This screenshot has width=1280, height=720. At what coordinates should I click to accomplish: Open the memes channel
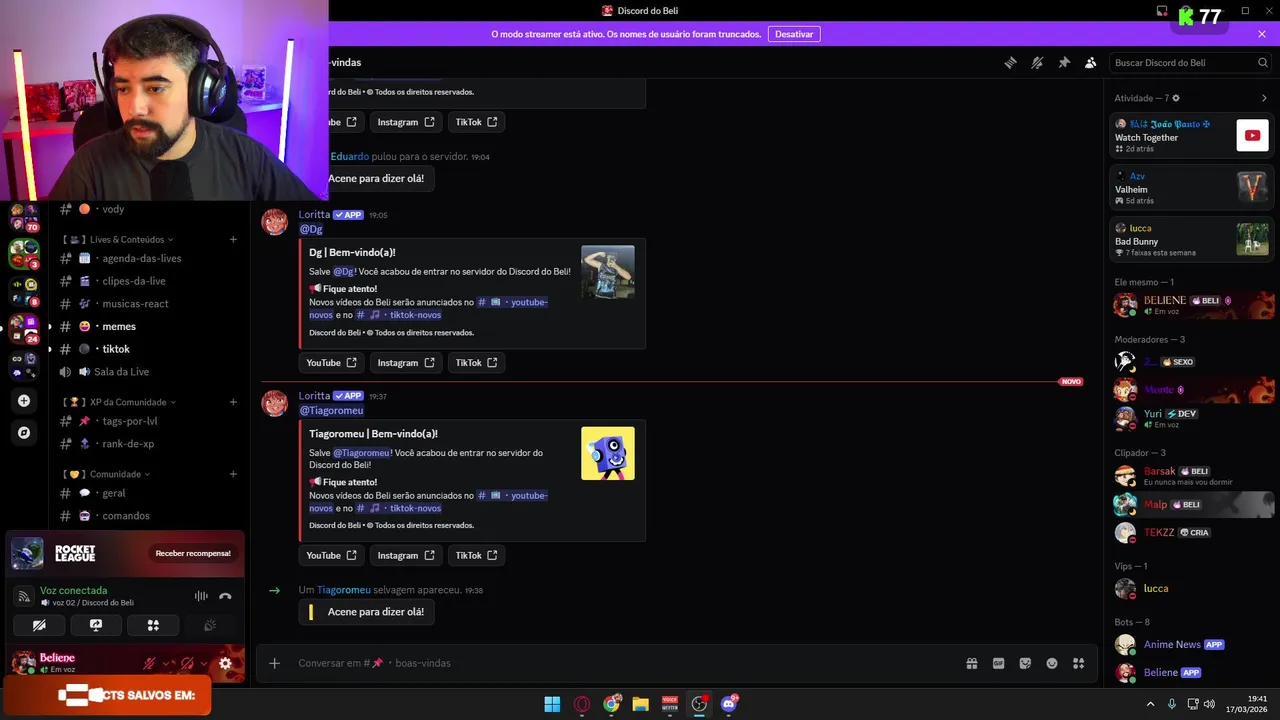tap(148, 326)
